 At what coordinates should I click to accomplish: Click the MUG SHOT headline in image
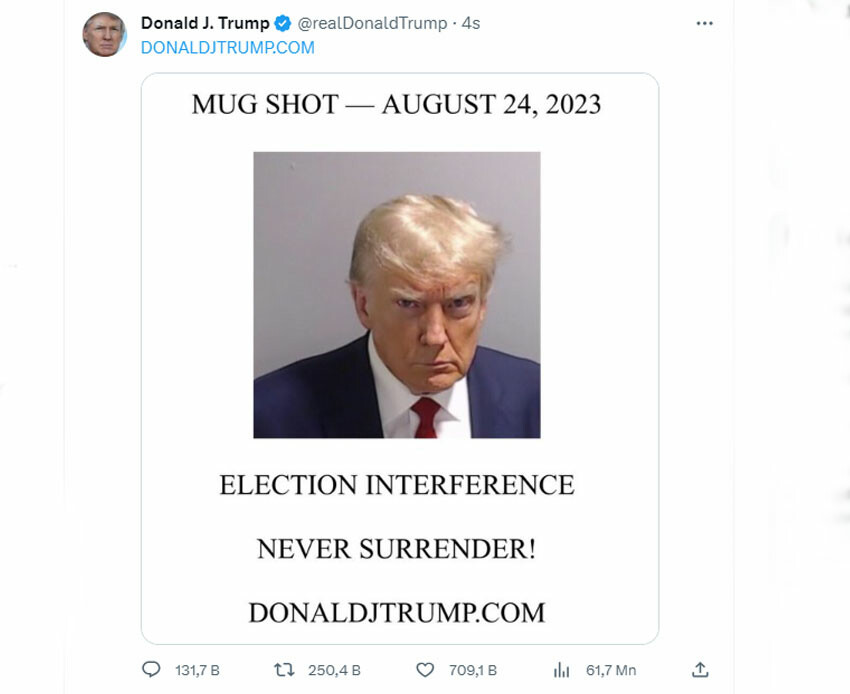point(397,105)
